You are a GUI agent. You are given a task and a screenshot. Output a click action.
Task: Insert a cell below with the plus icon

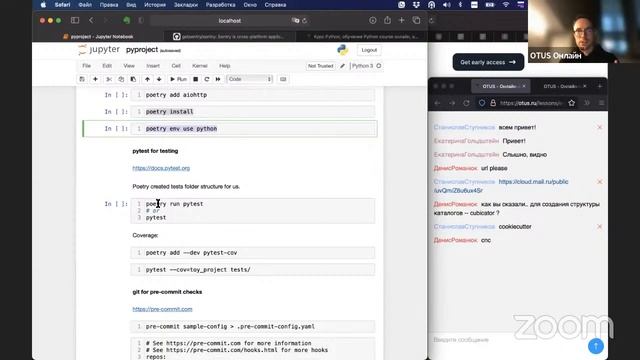95,79
